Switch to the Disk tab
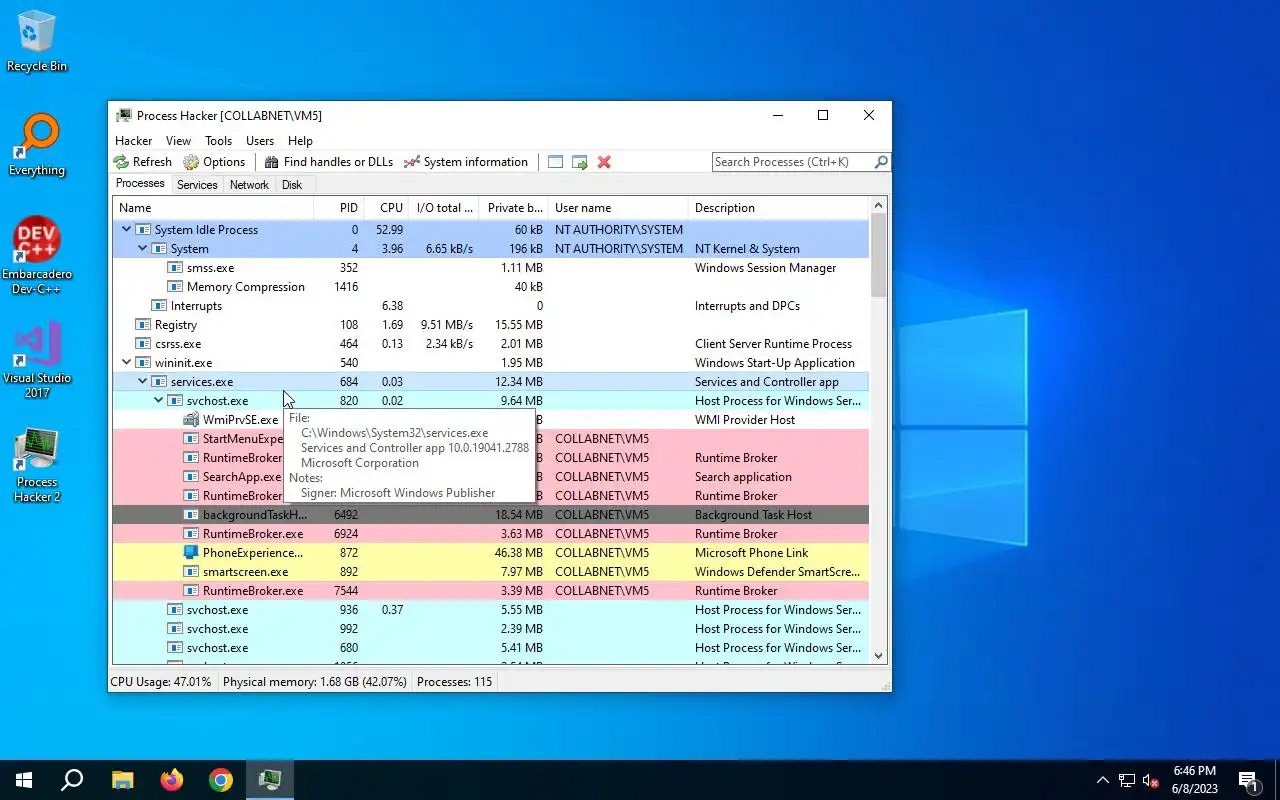The image size is (1280, 800). point(292,185)
